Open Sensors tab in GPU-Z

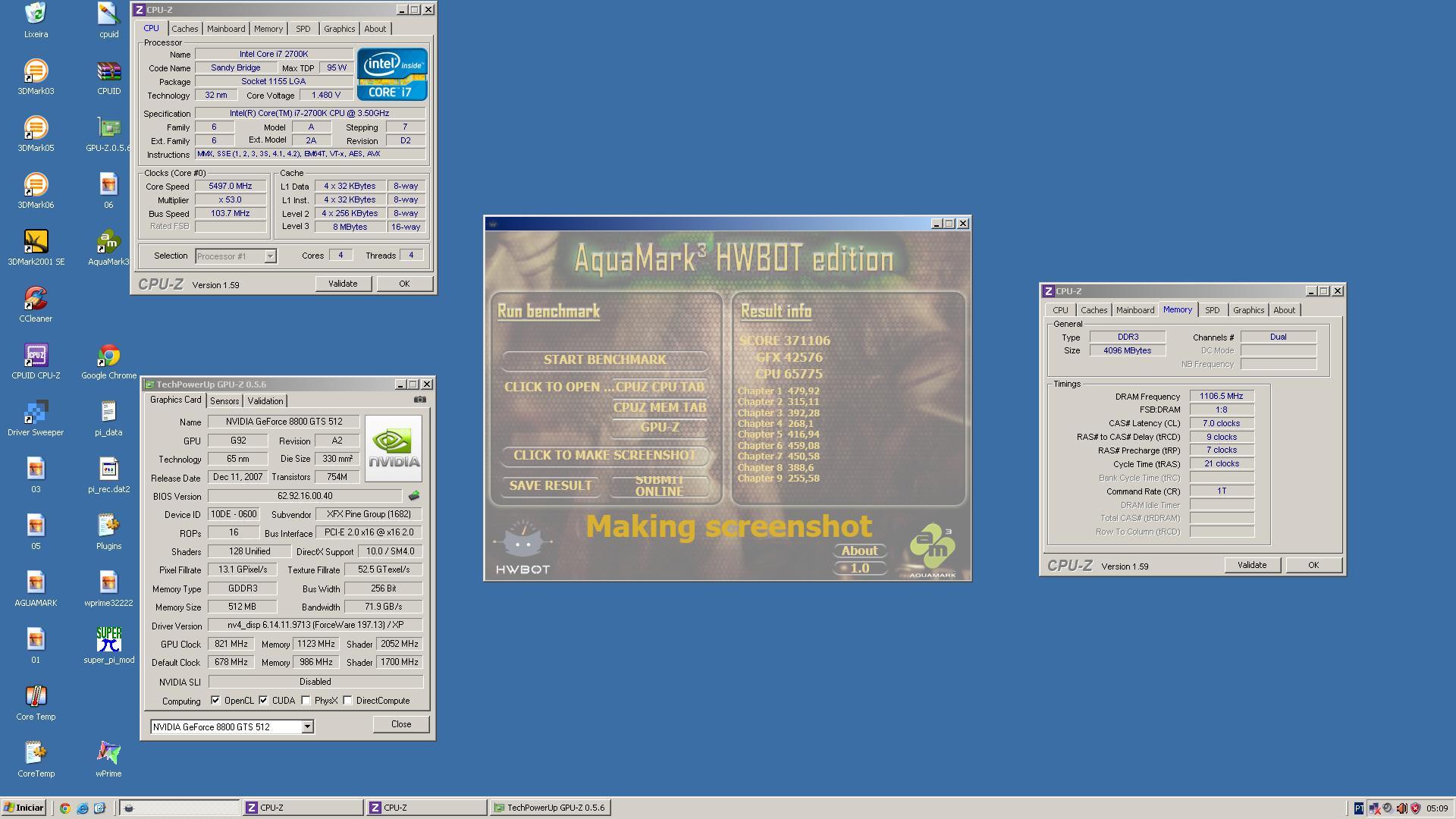tap(224, 401)
